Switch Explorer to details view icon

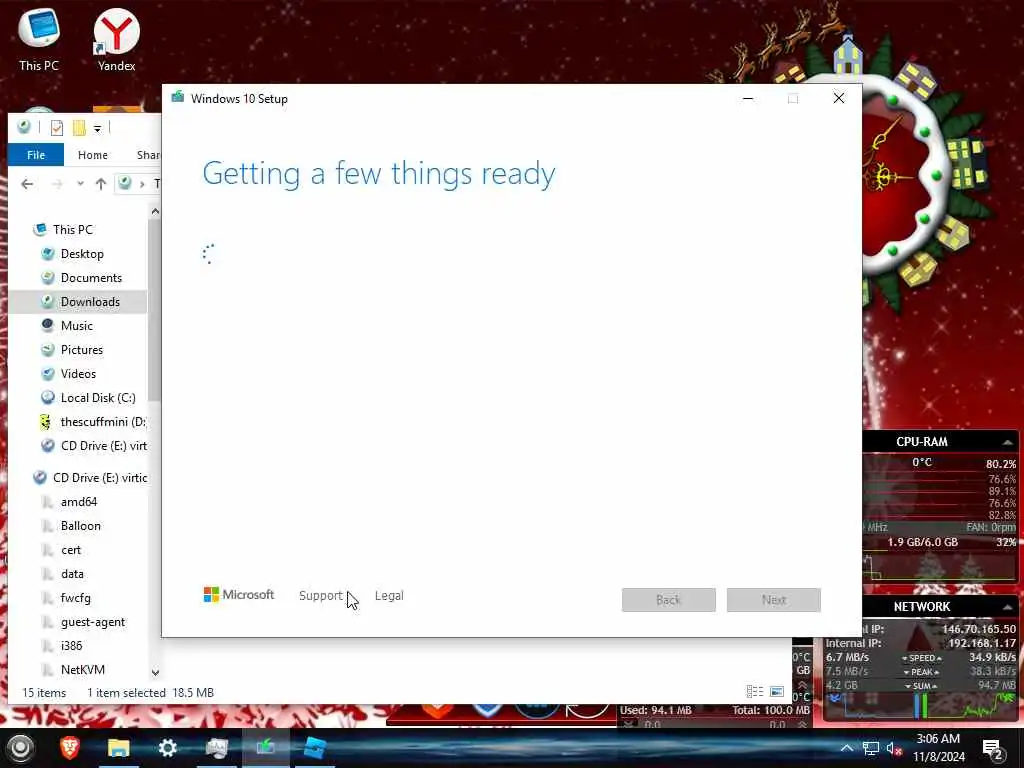[754, 692]
